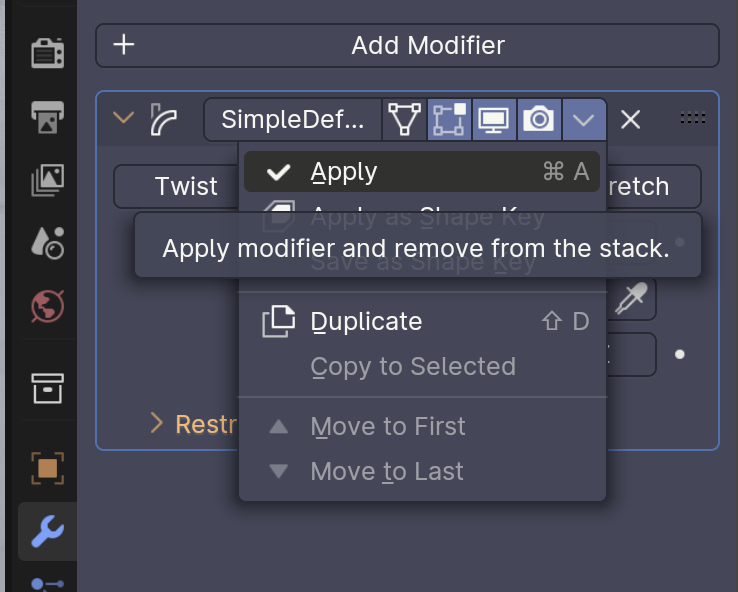Expand the Restrictions subpanel

(156, 424)
